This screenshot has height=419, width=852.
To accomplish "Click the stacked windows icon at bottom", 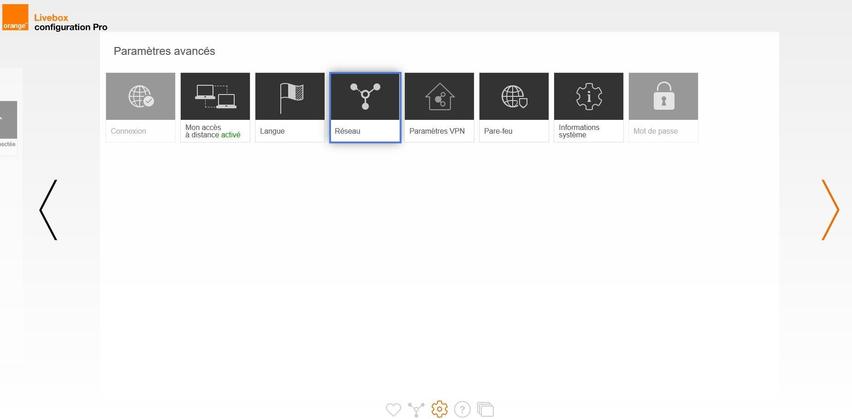I will pos(486,409).
